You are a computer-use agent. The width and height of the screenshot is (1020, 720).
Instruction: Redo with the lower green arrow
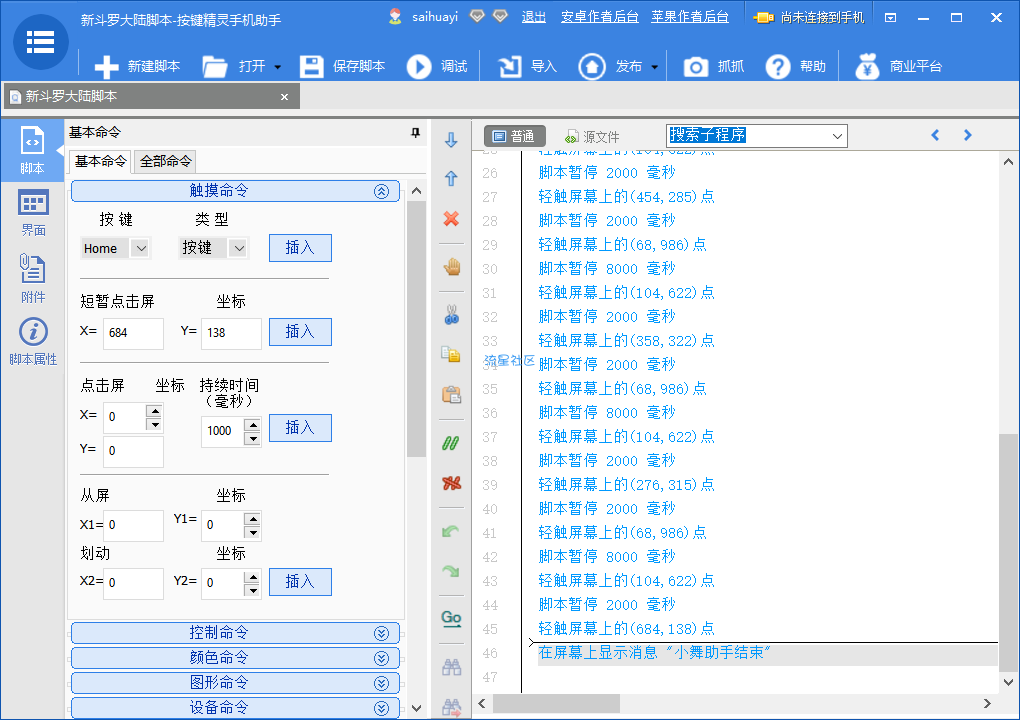click(x=450, y=571)
